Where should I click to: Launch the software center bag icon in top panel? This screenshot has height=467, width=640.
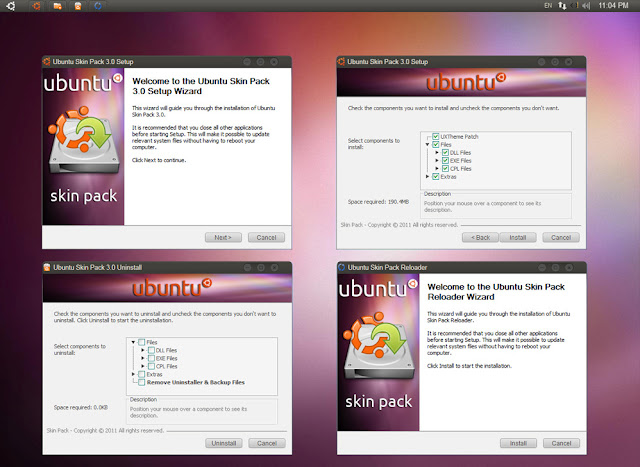pyautogui.click(x=78, y=6)
